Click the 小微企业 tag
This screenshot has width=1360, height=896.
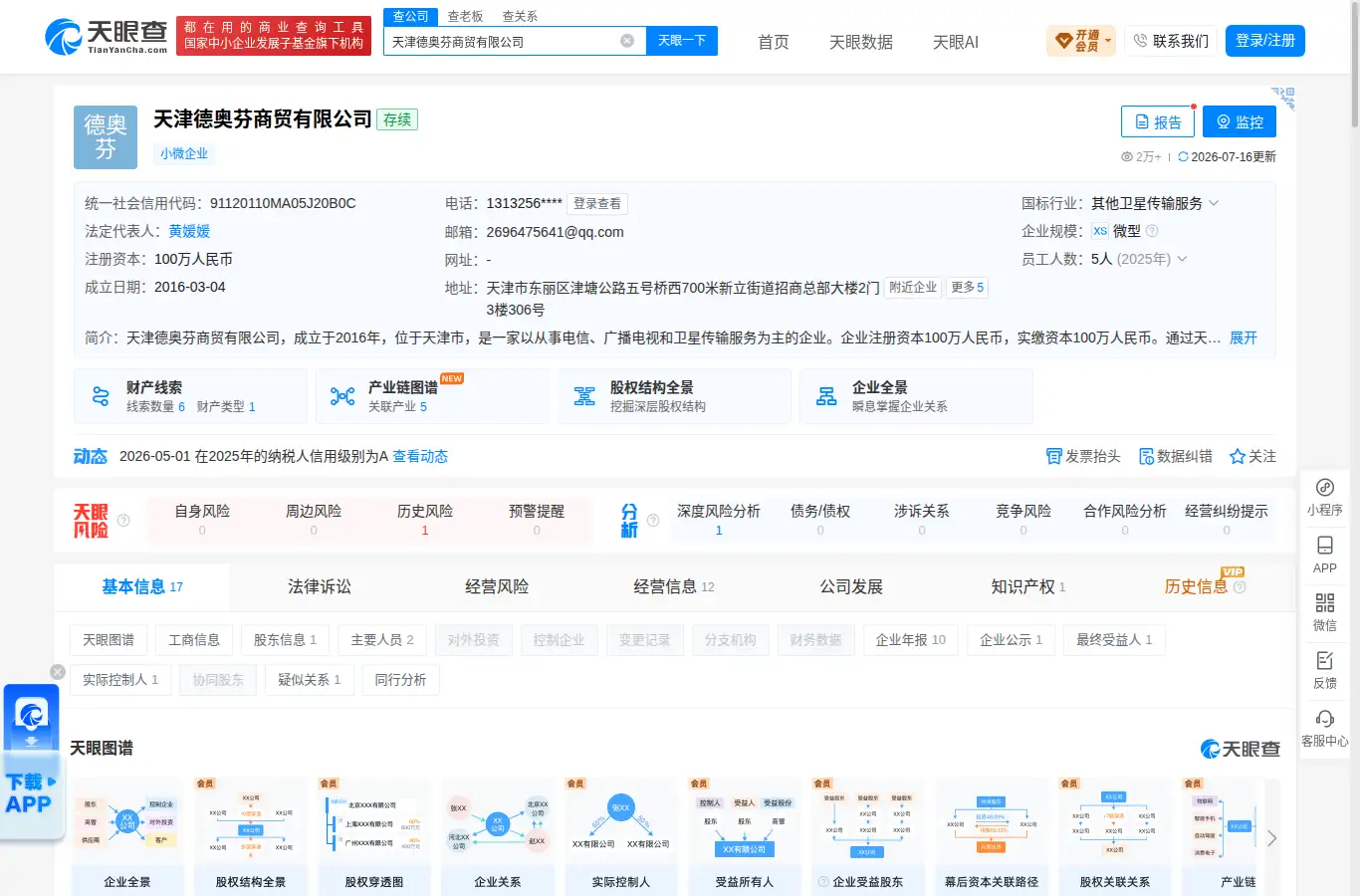pyautogui.click(x=184, y=153)
